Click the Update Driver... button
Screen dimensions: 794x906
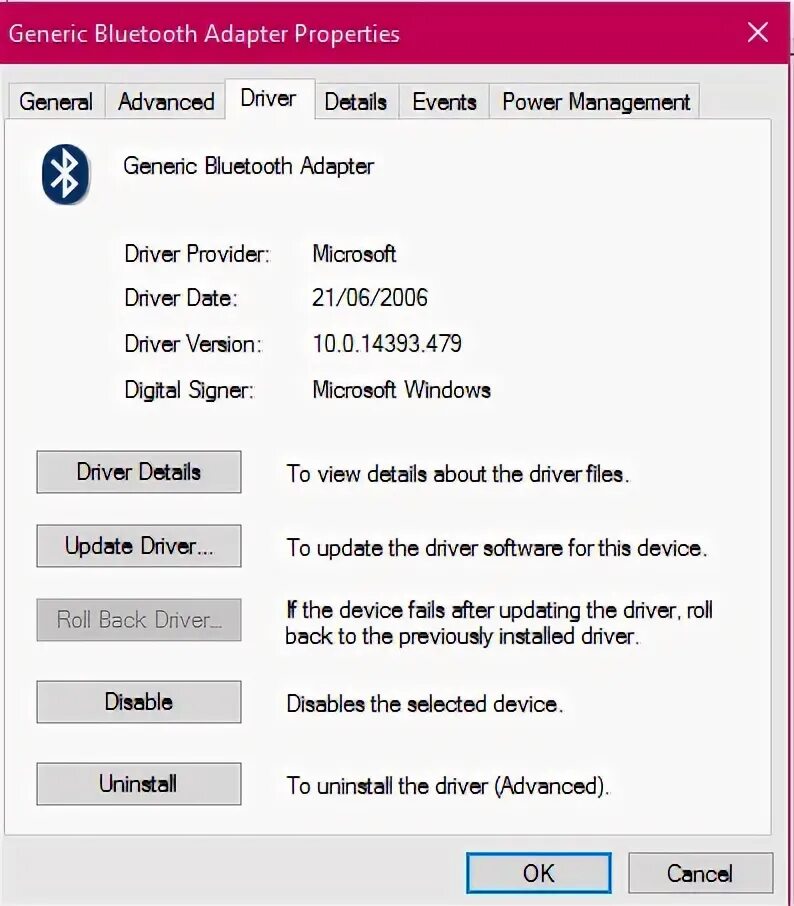pos(139,546)
